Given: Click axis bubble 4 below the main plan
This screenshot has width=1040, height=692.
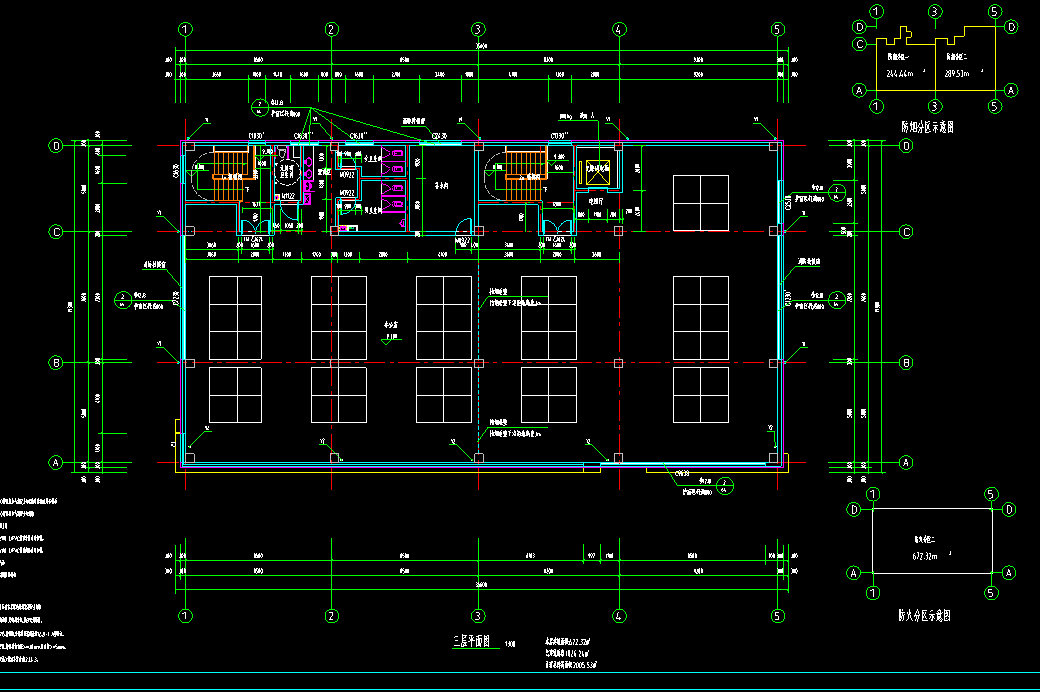Looking at the screenshot, I should point(620,615).
